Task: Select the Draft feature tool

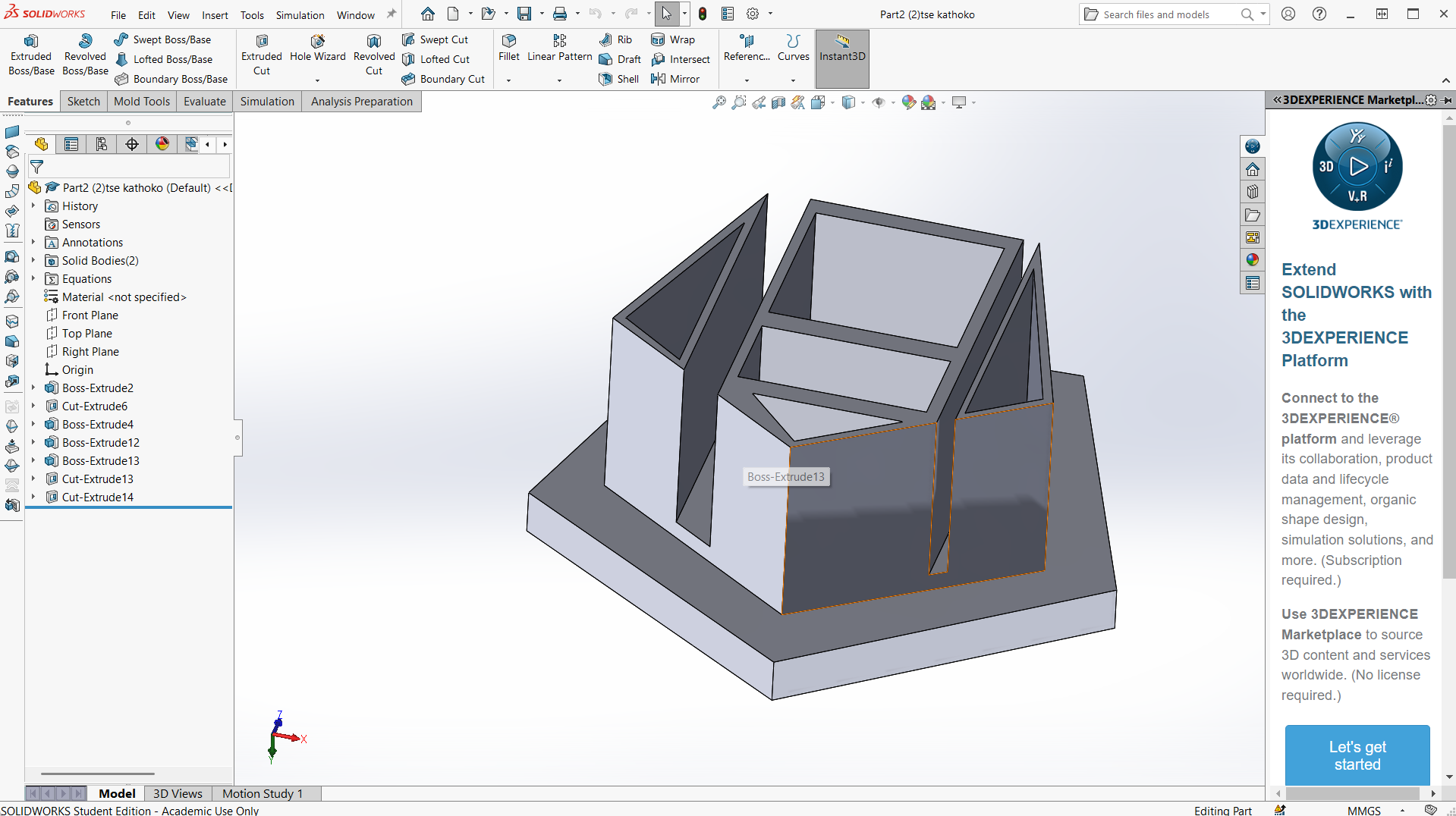Action: tap(620, 59)
